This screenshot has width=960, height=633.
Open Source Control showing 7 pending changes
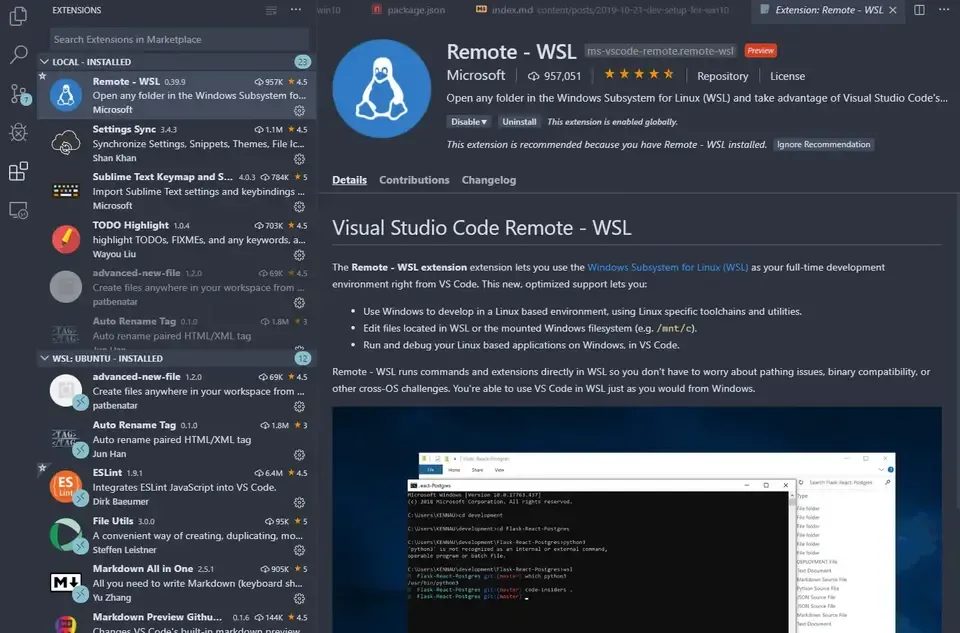pos(18,92)
